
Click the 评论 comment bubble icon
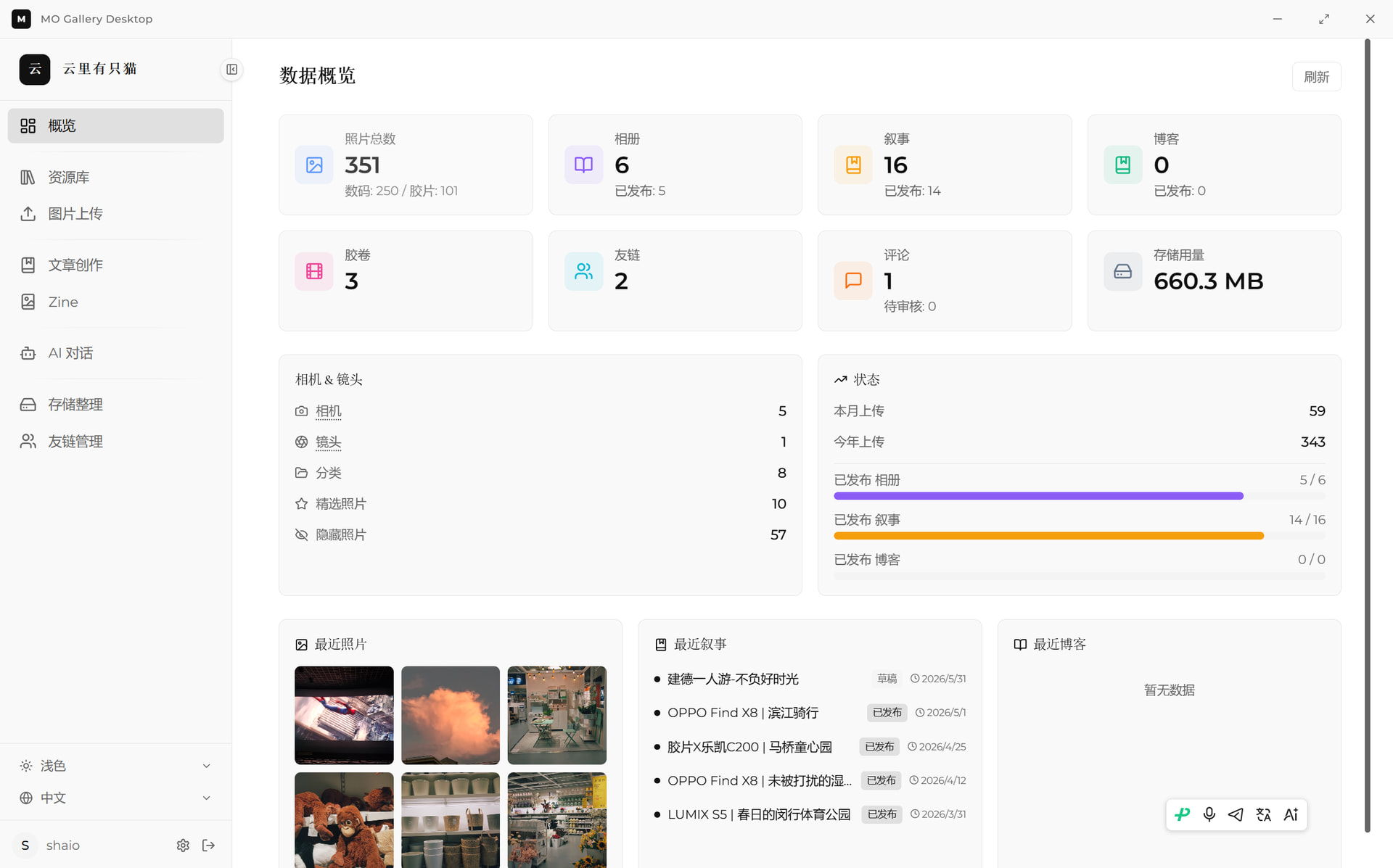853,281
